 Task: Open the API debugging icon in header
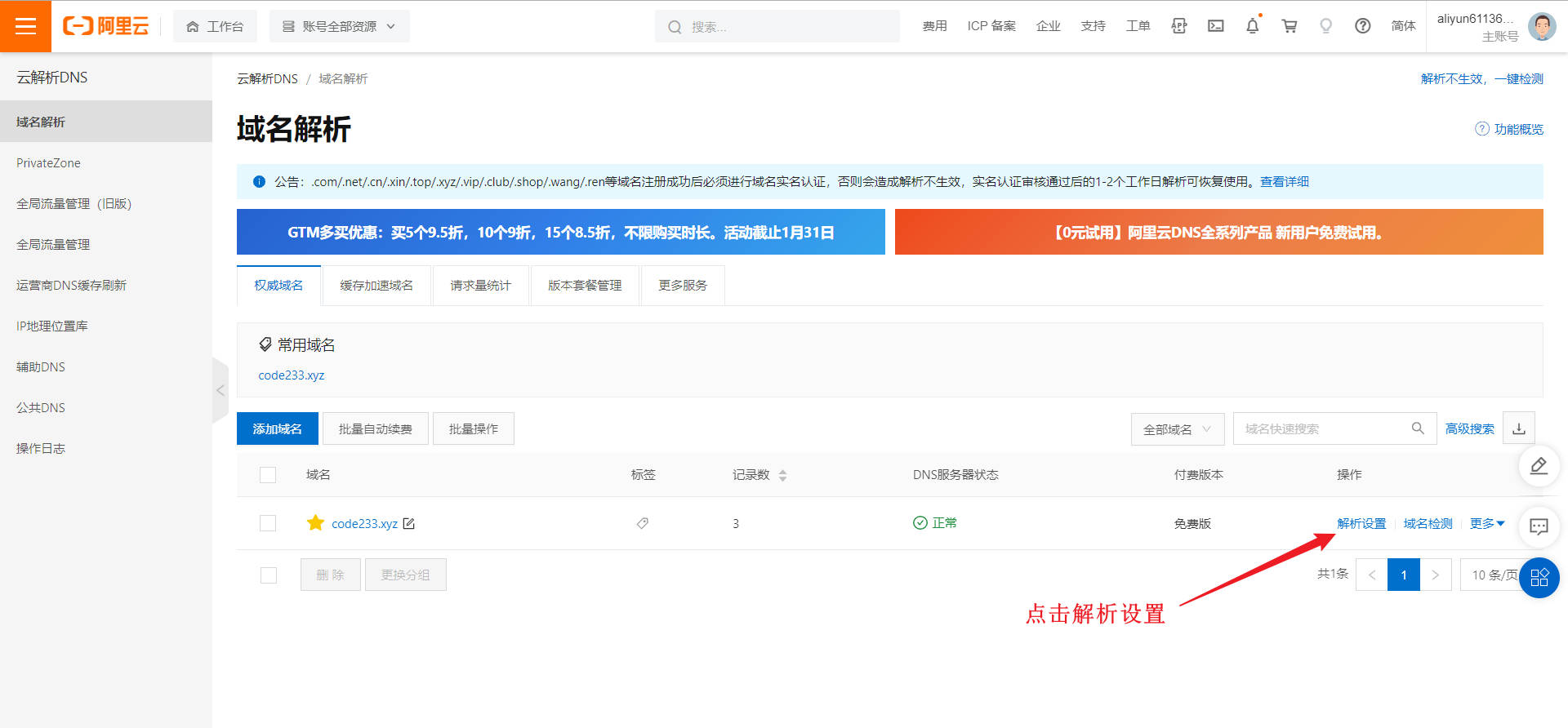tap(1178, 26)
